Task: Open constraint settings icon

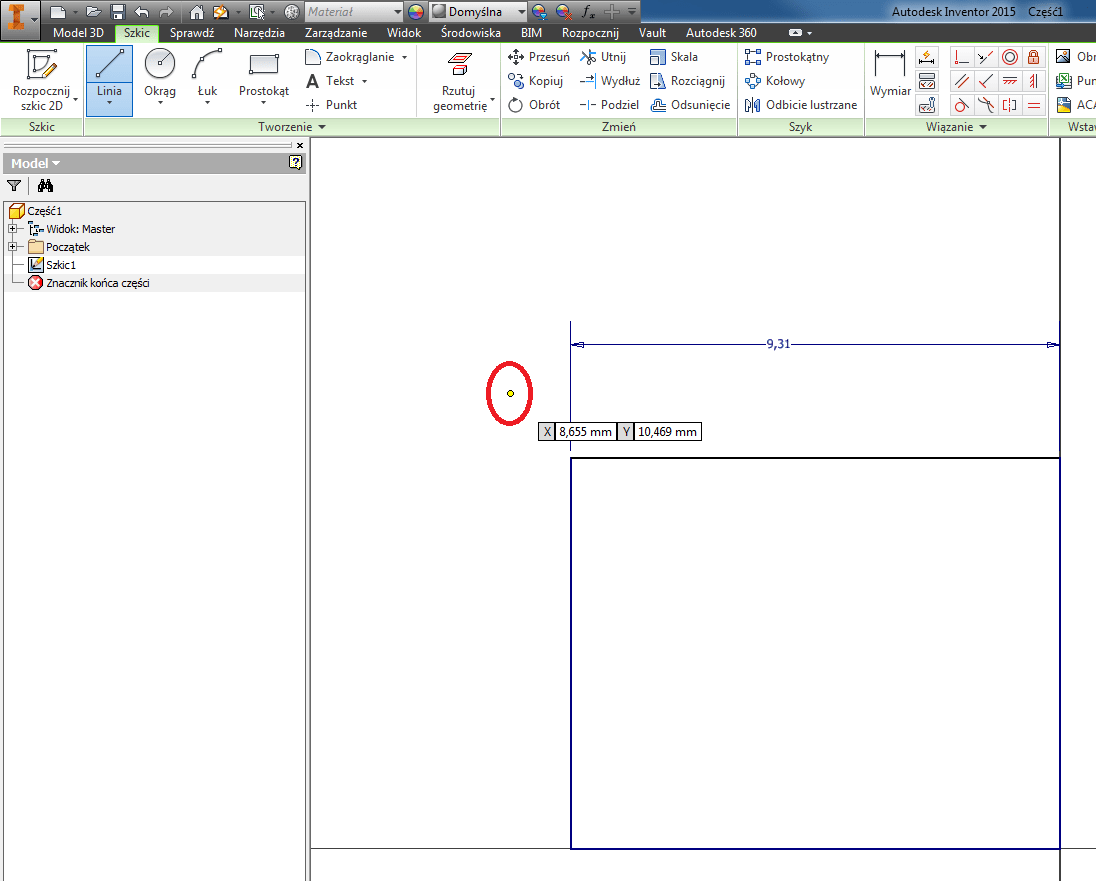Action: pos(927,105)
